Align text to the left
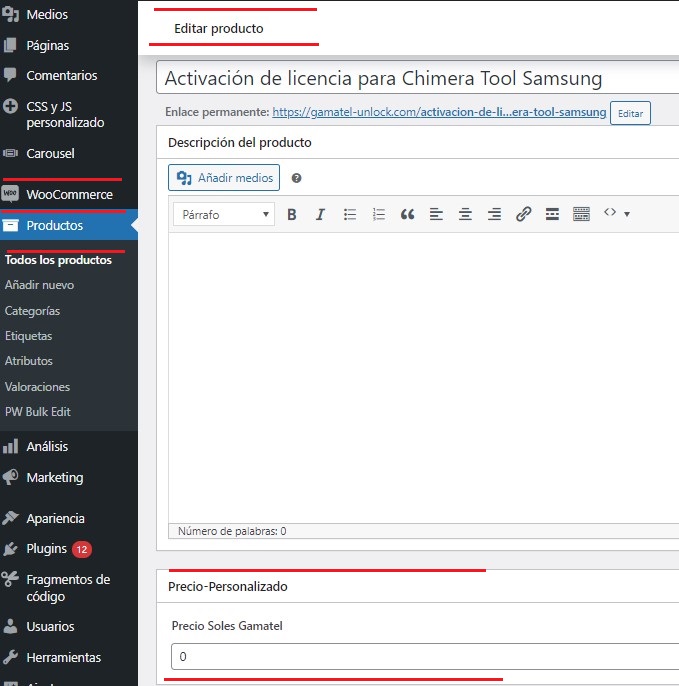 (x=436, y=214)
